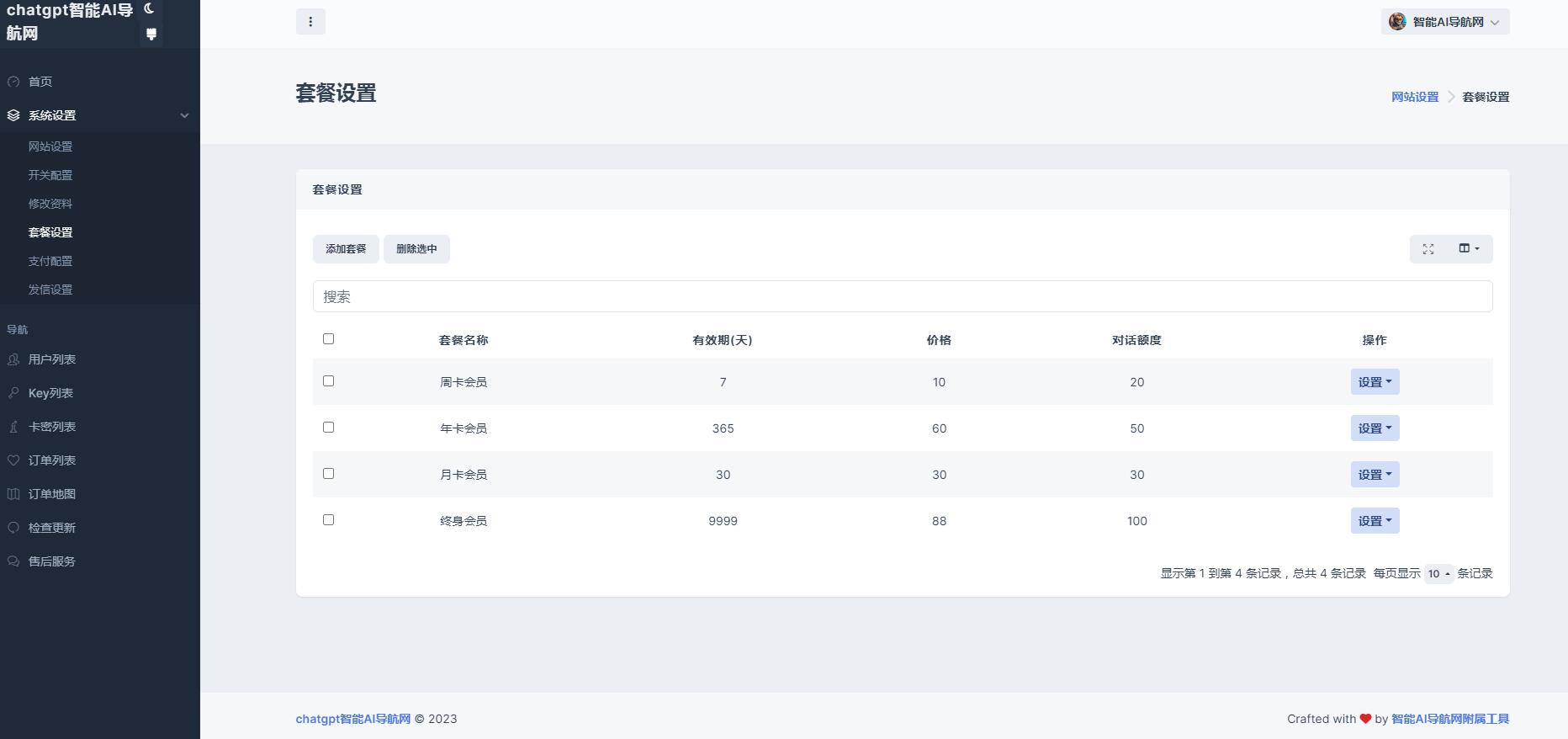This screenshot has height=739, width=1568.
Task: Sort by 对话额度 column header
Action: 1136,340
